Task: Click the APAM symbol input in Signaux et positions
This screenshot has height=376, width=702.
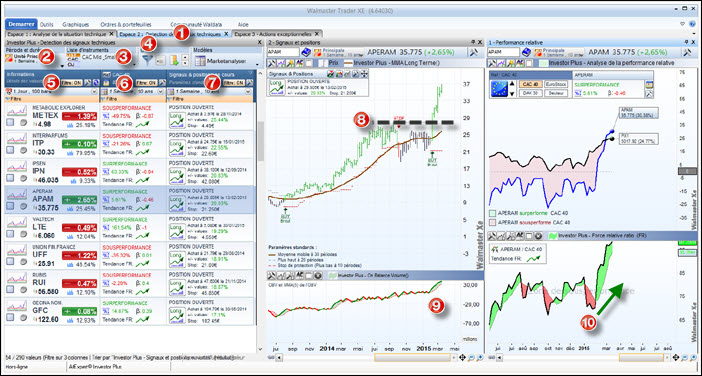Action: (283, 52)
